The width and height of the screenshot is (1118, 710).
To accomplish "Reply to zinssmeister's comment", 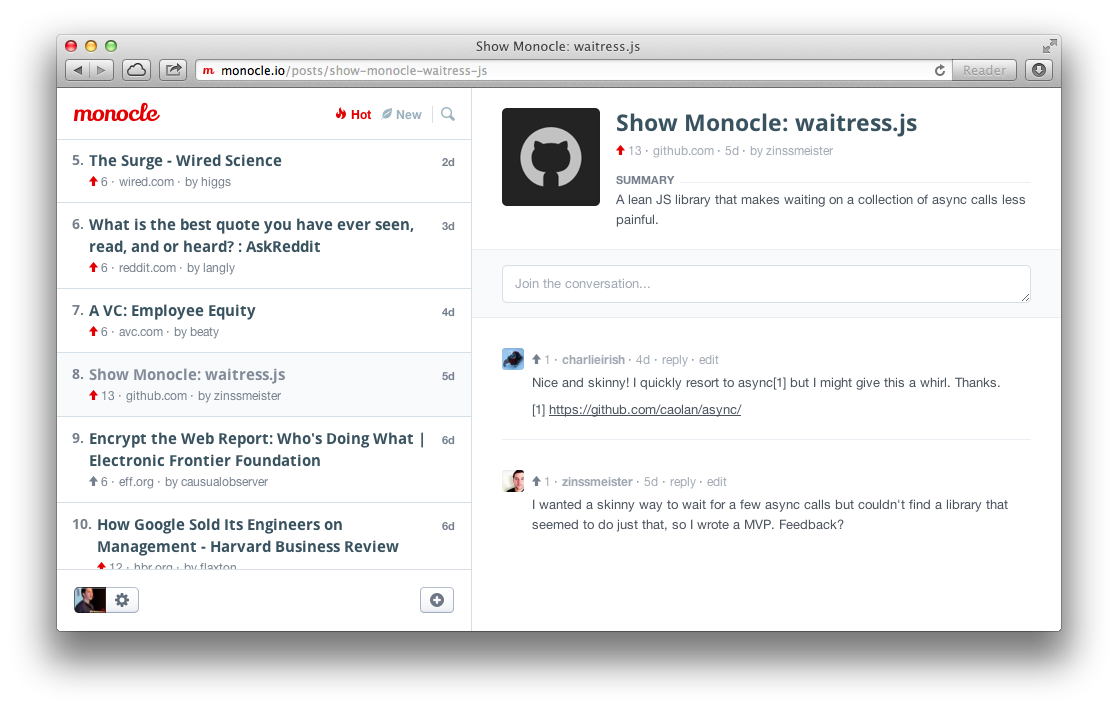I will [682, 482].
